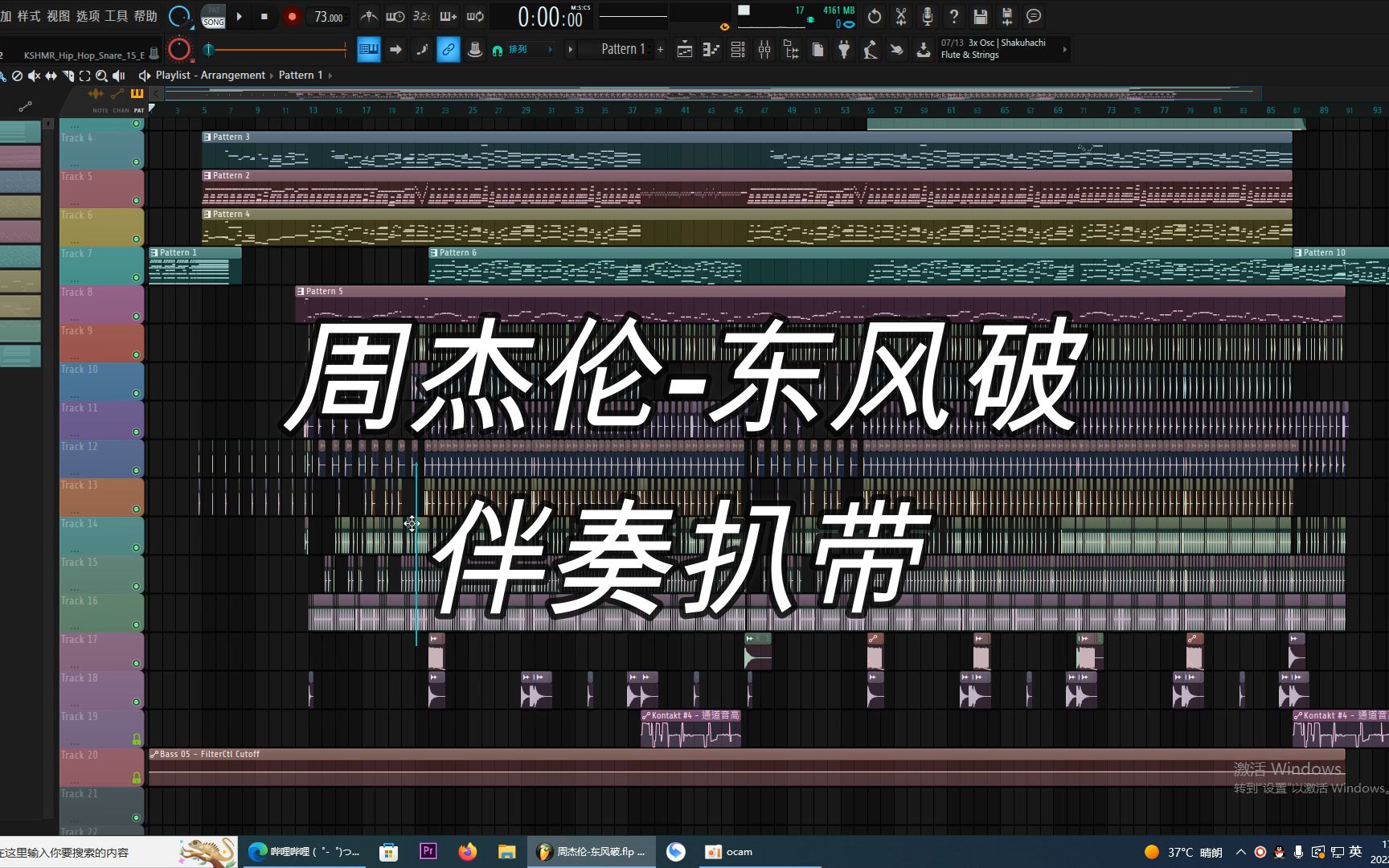Toggle the recording countdown icon
Screen dimensions: 1389x868
421,16
